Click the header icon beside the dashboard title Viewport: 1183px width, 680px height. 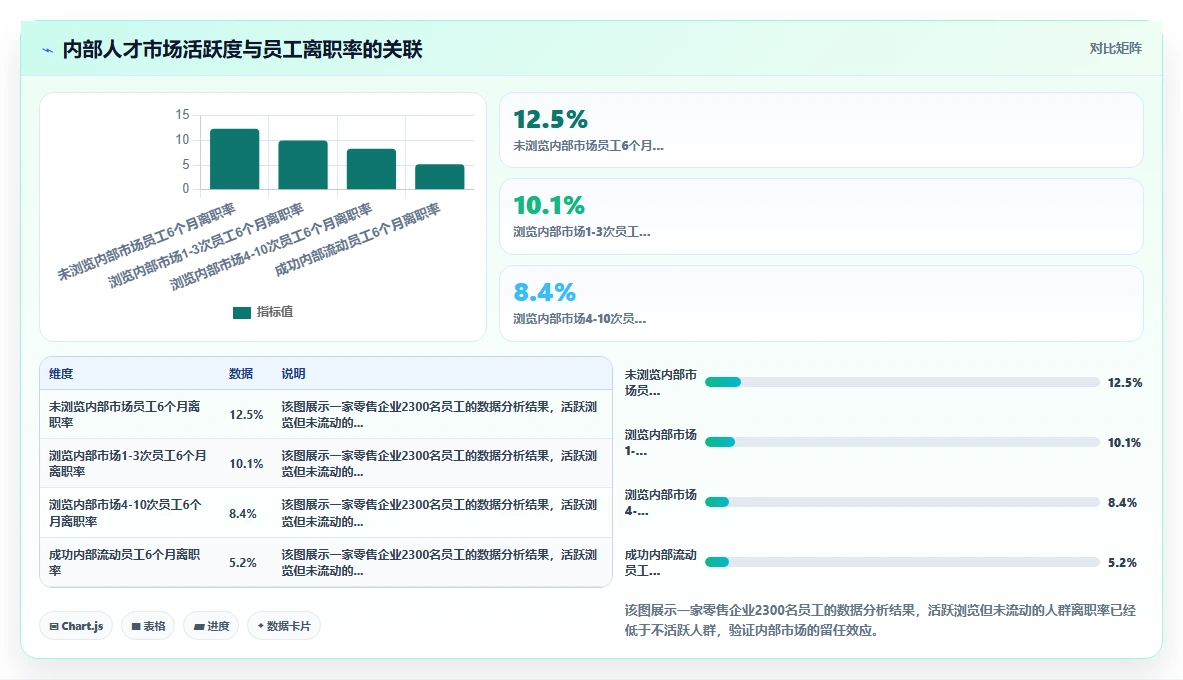tap(48, 51)
